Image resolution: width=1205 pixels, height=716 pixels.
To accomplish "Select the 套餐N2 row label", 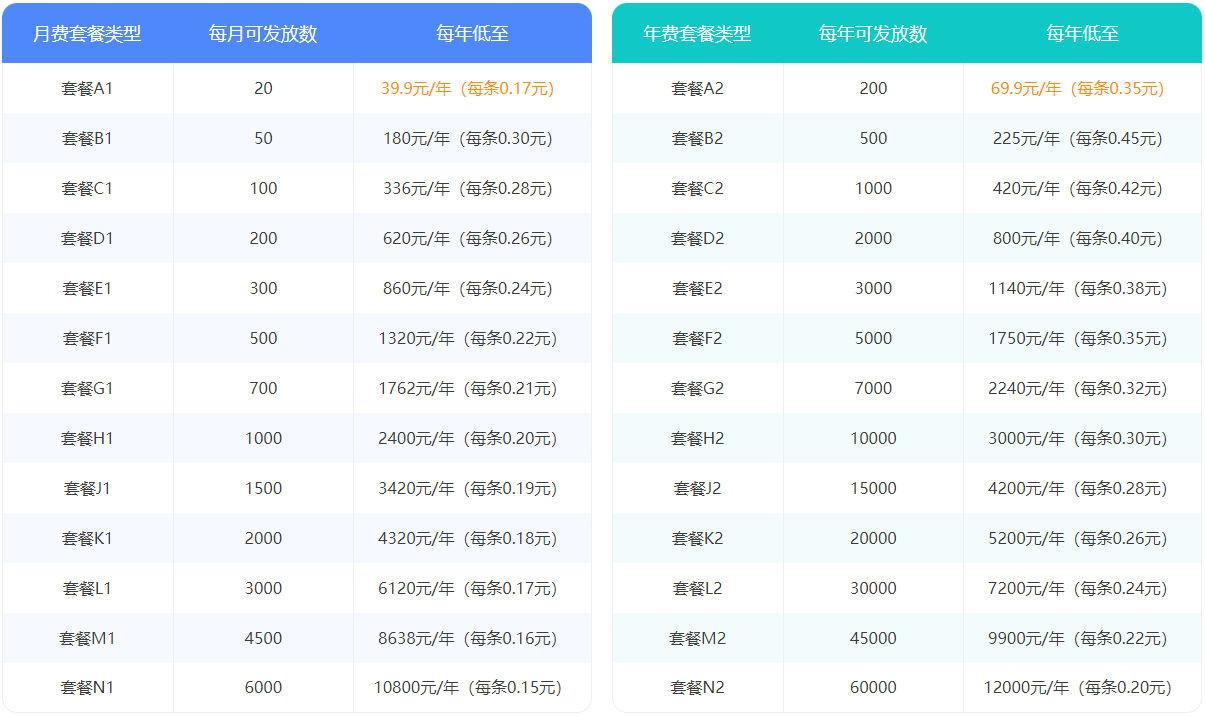I will click(697, 688).
